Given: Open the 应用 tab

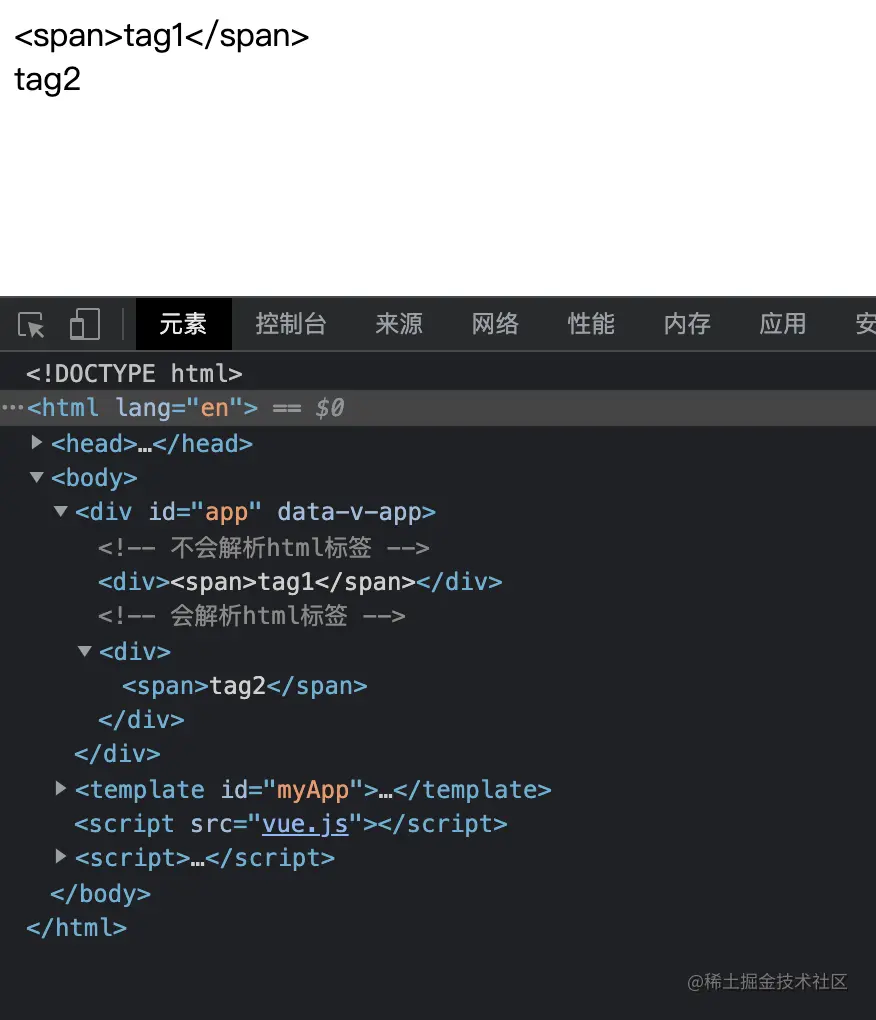Looking at the screenshot, I should 782,324.
